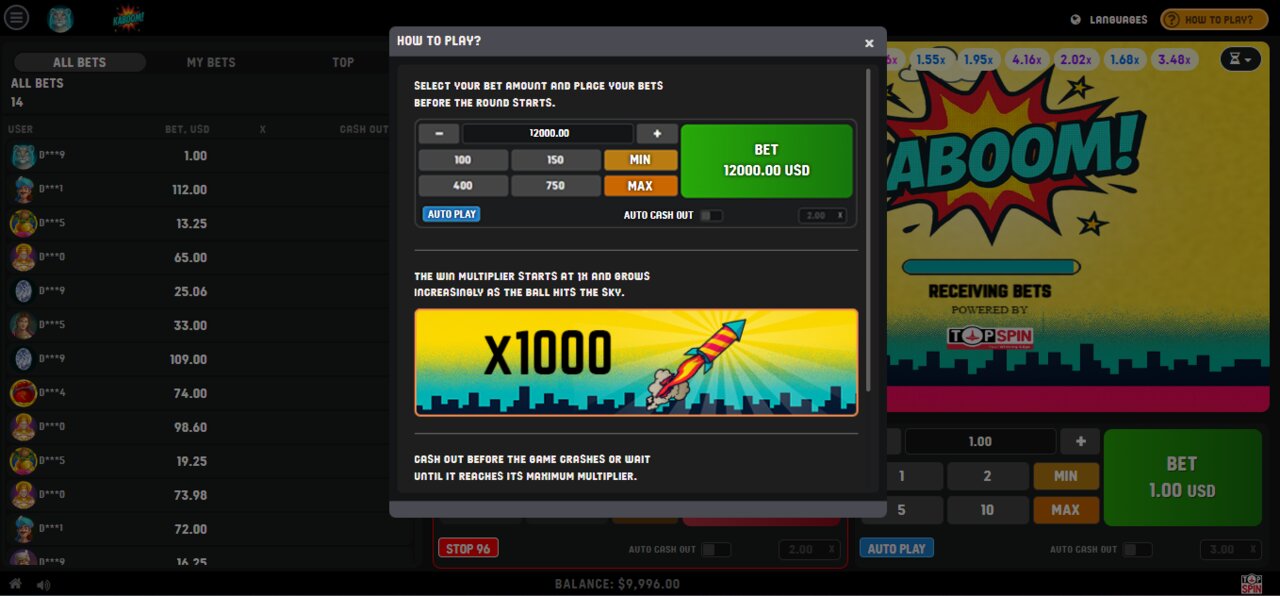Click avatar of user with 74.00 bet
The image size is (1280, 596).
[23, 394]
